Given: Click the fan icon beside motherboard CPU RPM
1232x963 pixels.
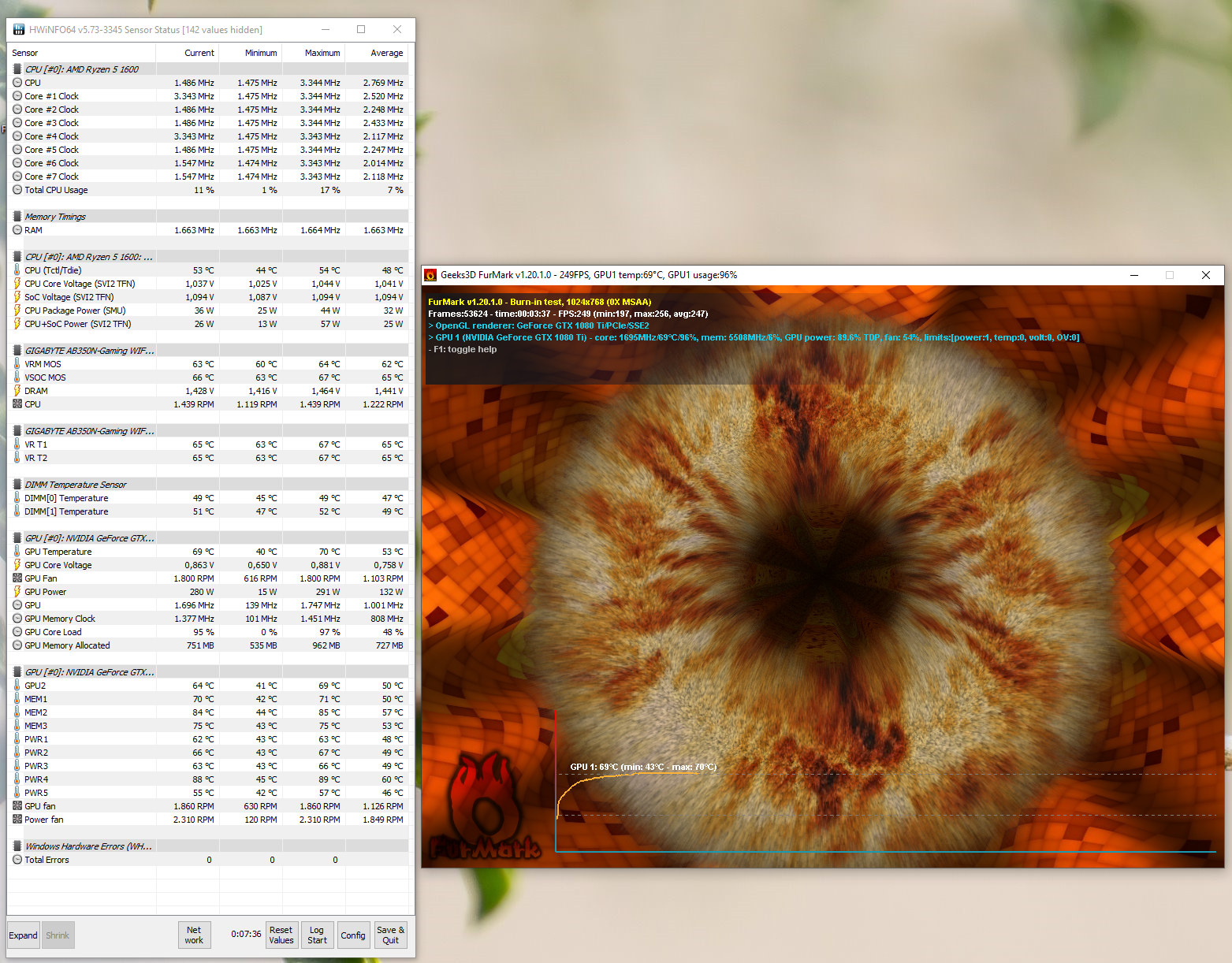Looking at the screenshot, I should 17,404.
